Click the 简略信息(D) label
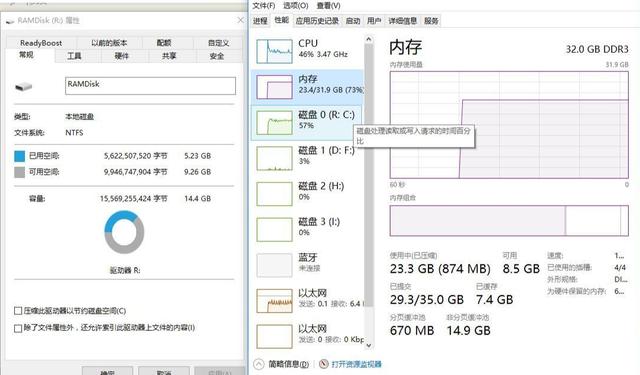The width and height of the screenshot is (640, 375). click(x=289, y=364)
